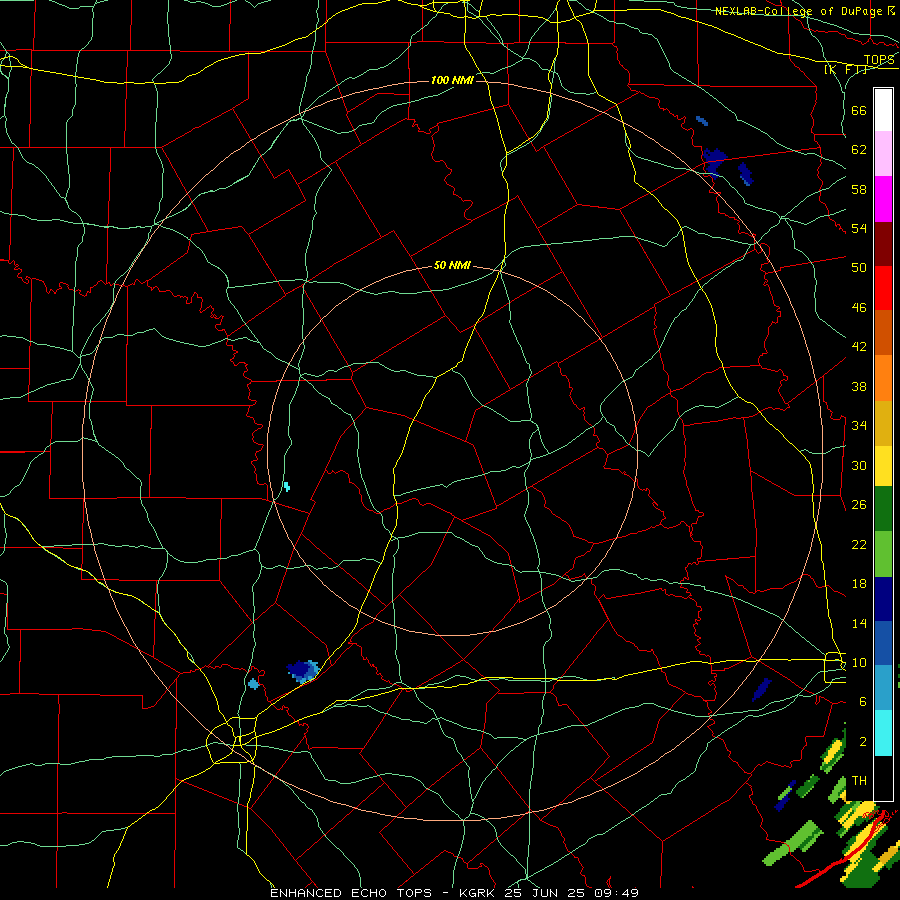Viewport: 900px width, 900px height.
Task: Click the 'TOPS' legend title
Action: 879,60
